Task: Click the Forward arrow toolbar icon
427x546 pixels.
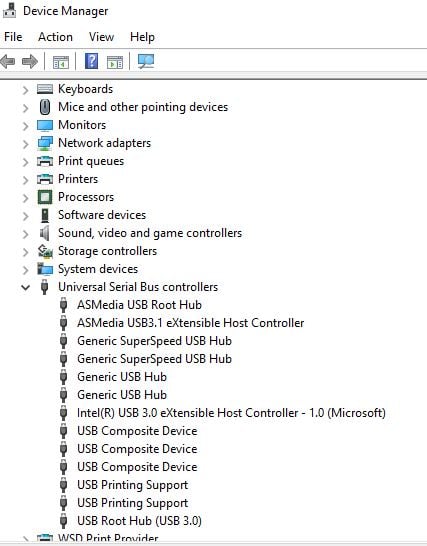Action: coord(29,62)
